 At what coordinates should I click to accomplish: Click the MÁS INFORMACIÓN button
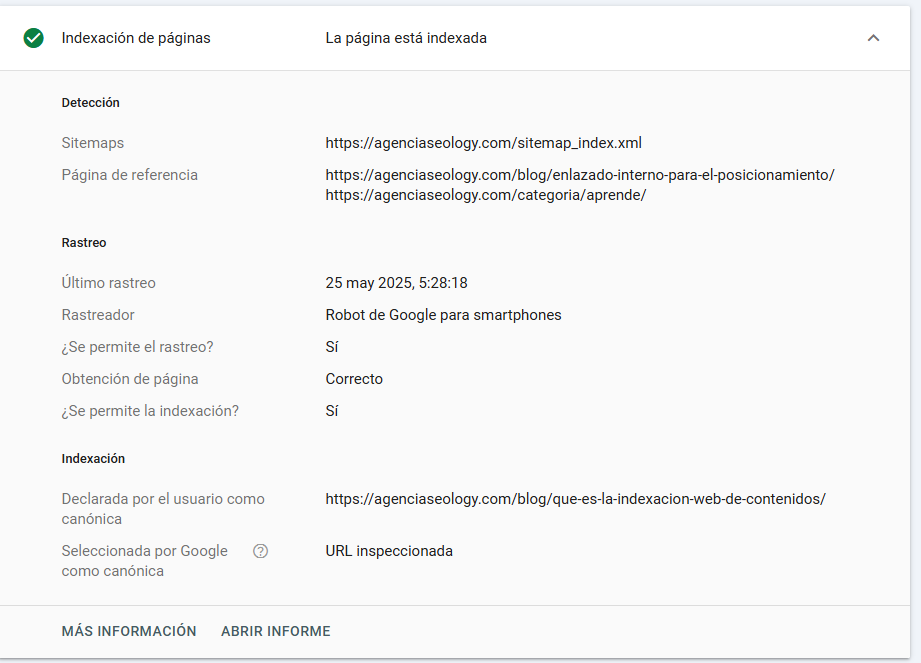(129, 631)
